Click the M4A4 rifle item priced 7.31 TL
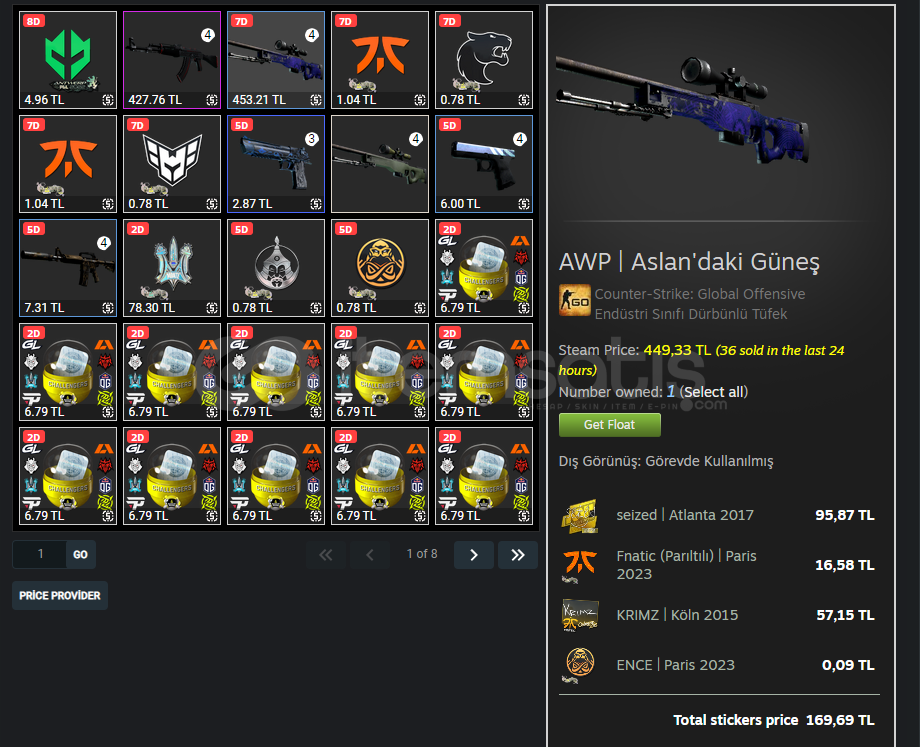The width and height of the screenshot is (920, 747). tap(68, 268)
